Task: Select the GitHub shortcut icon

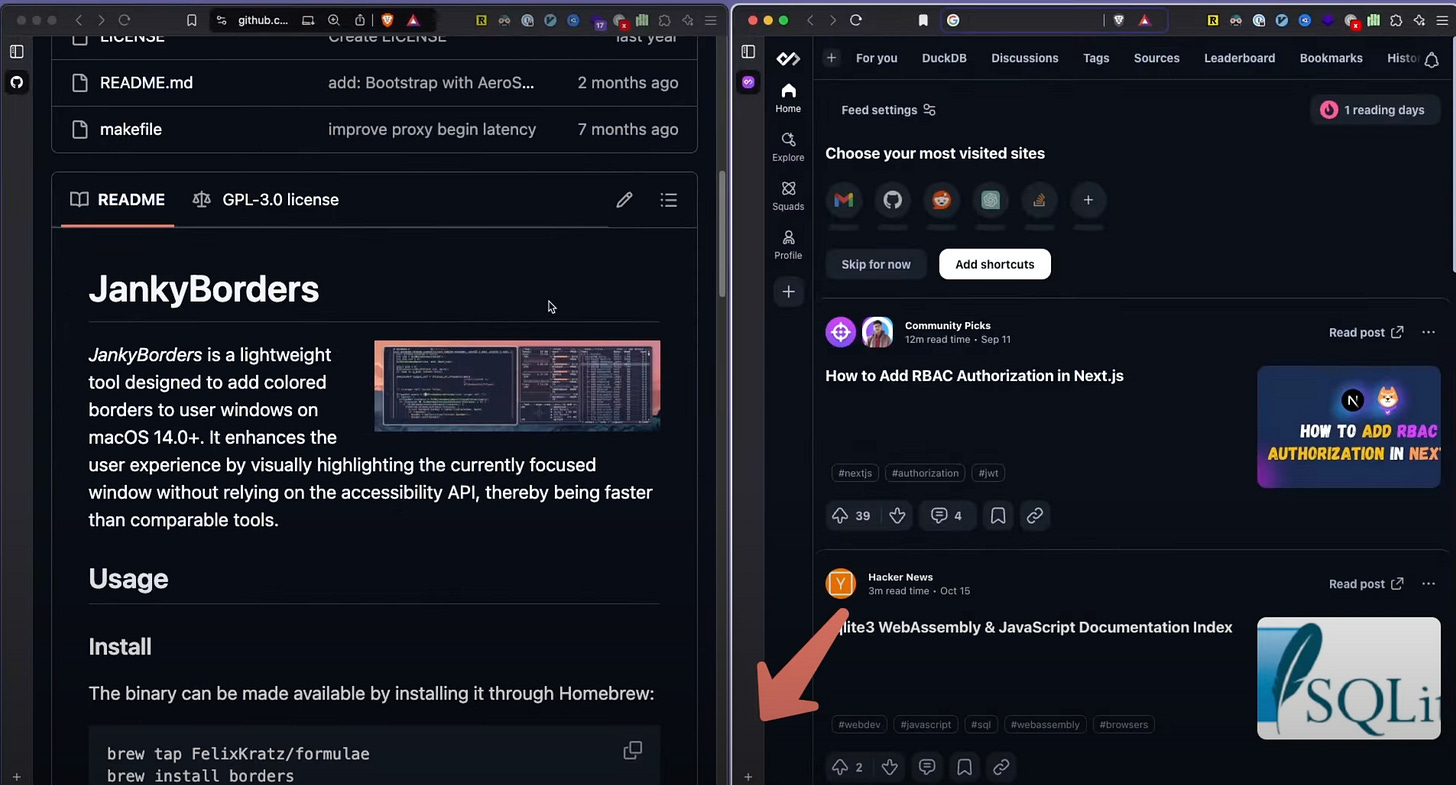Action: pyautogui.click(x=893, y=200)
